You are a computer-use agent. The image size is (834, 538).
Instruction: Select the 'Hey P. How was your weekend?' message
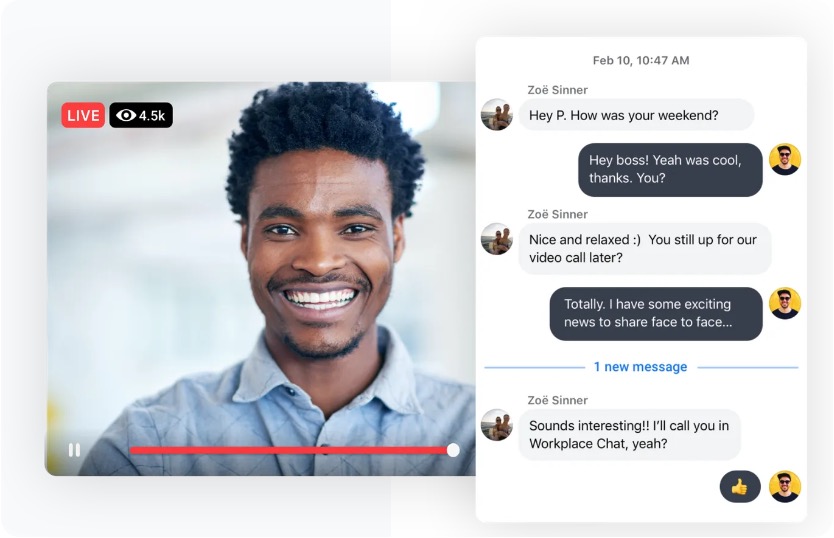click(x=623, y=115)
